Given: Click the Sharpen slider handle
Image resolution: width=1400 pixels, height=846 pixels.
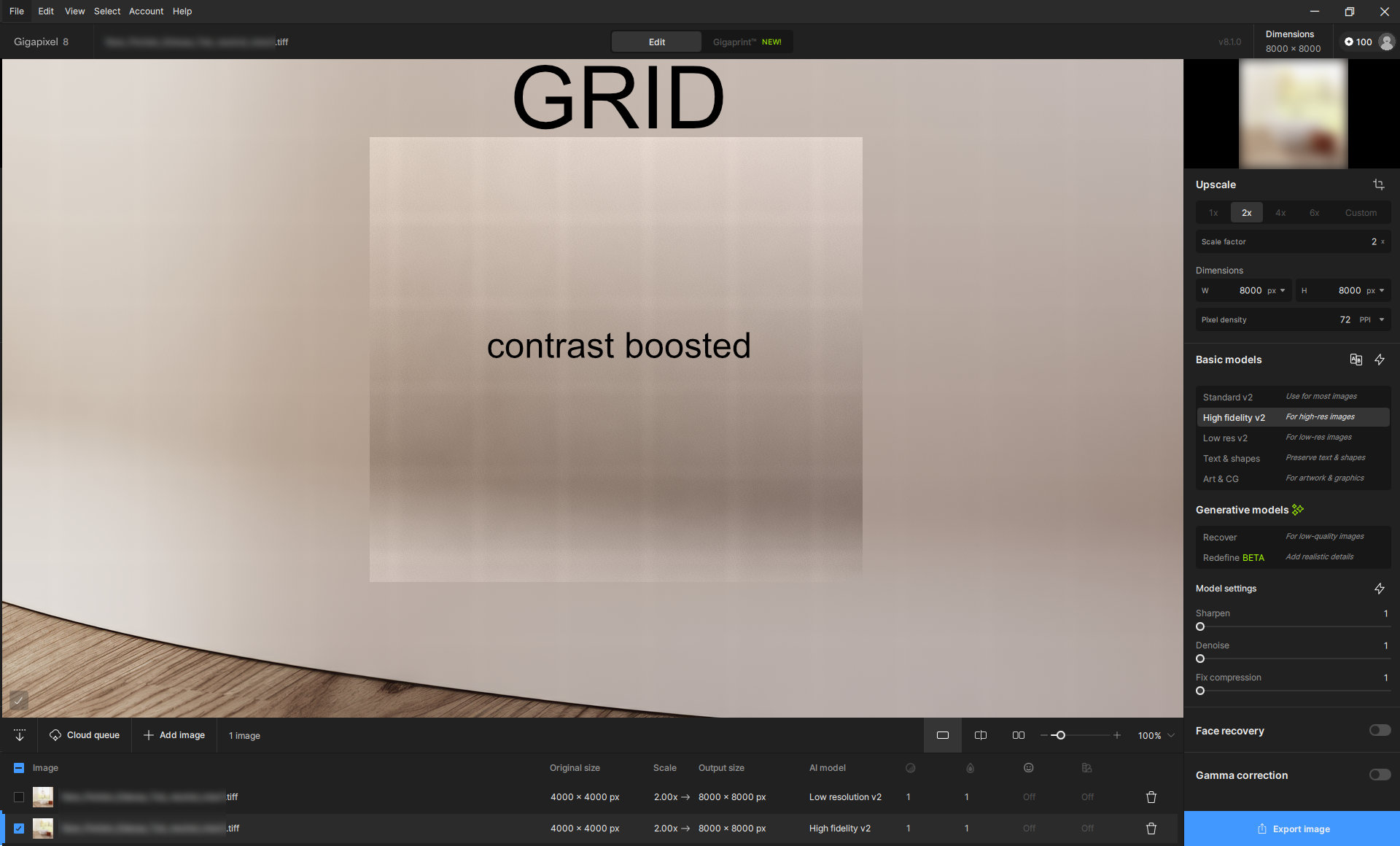Looking at the screenshot, I should point(1200,626).
